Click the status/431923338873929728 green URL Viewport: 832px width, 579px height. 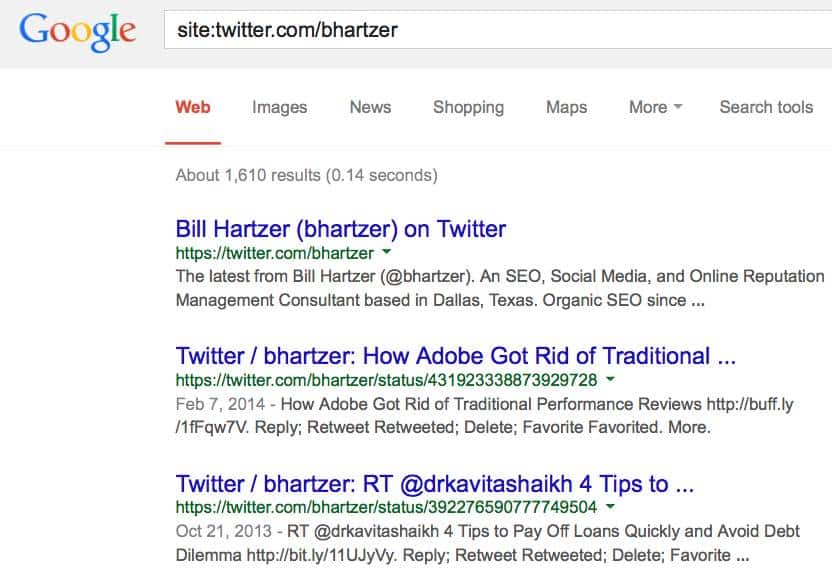point(386,380)
